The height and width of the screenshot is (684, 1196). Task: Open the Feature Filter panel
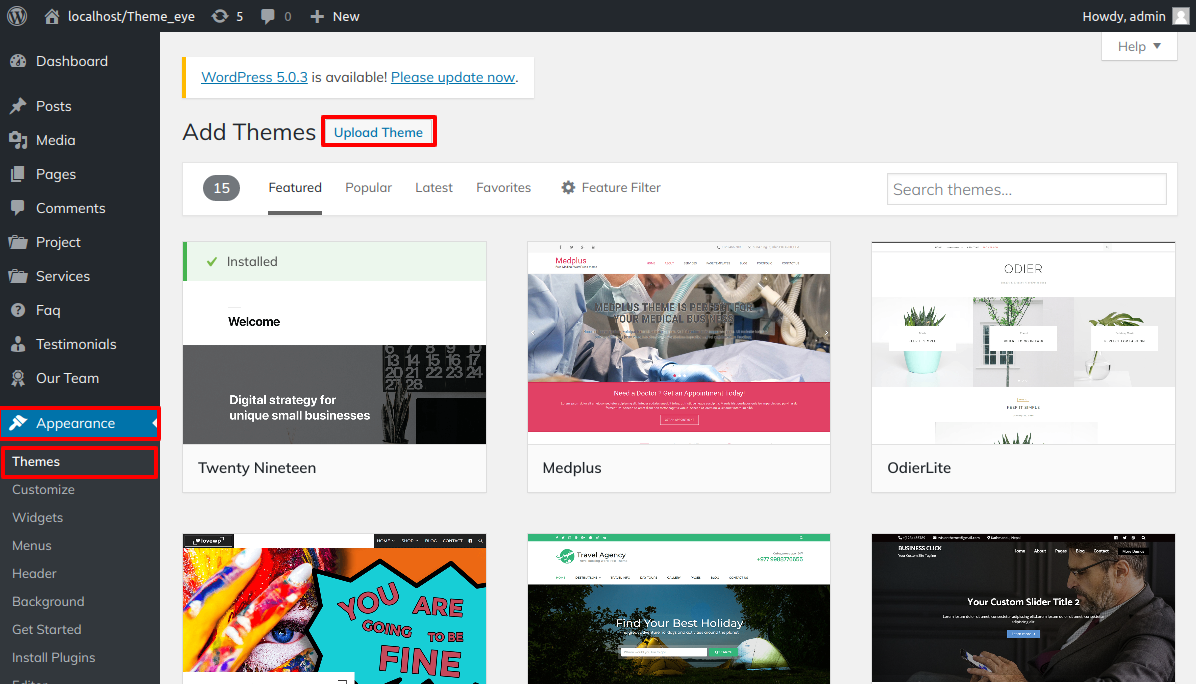click(x=611, y=188)
